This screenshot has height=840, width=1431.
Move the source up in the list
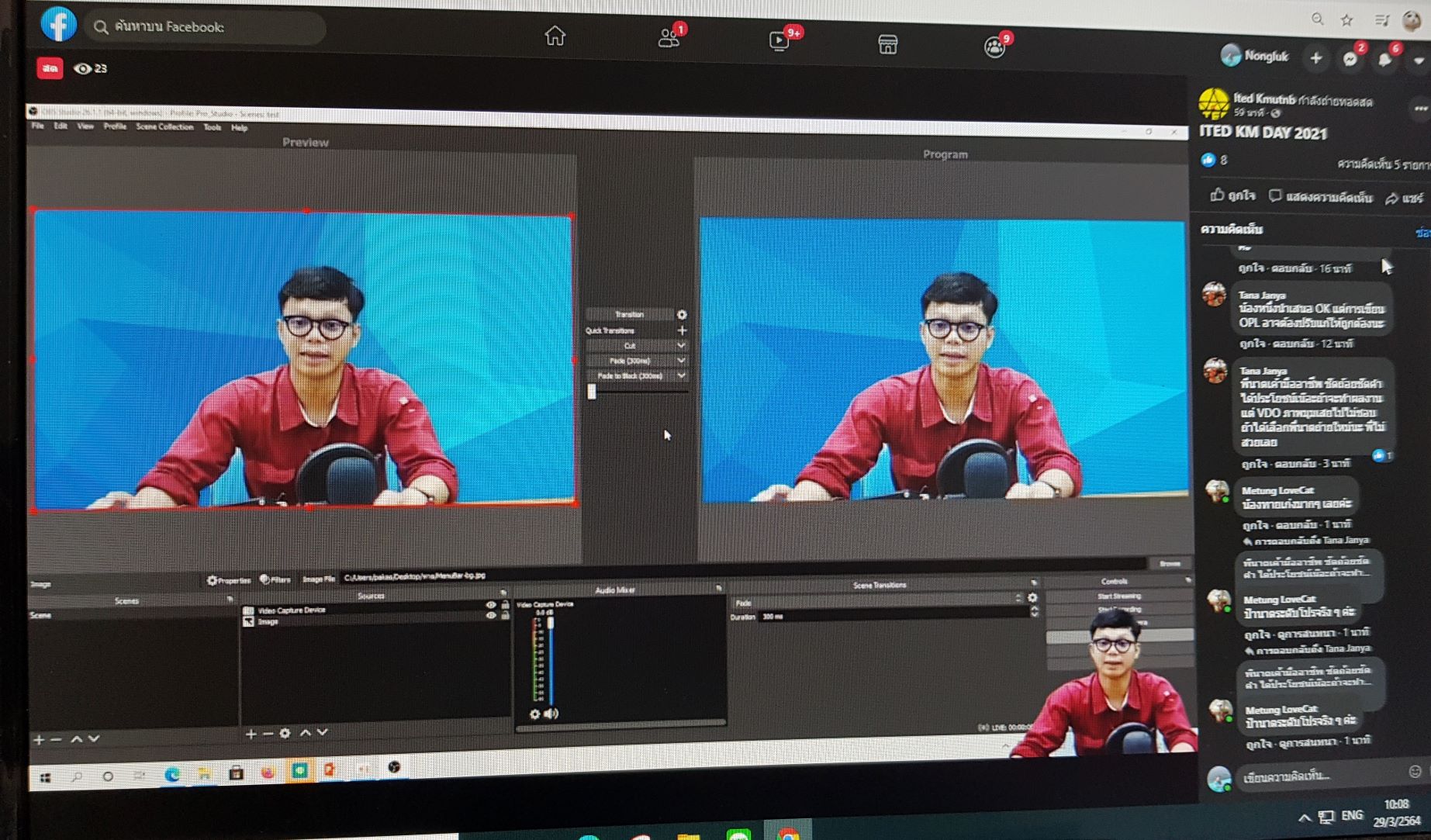[x=306, y=732]
